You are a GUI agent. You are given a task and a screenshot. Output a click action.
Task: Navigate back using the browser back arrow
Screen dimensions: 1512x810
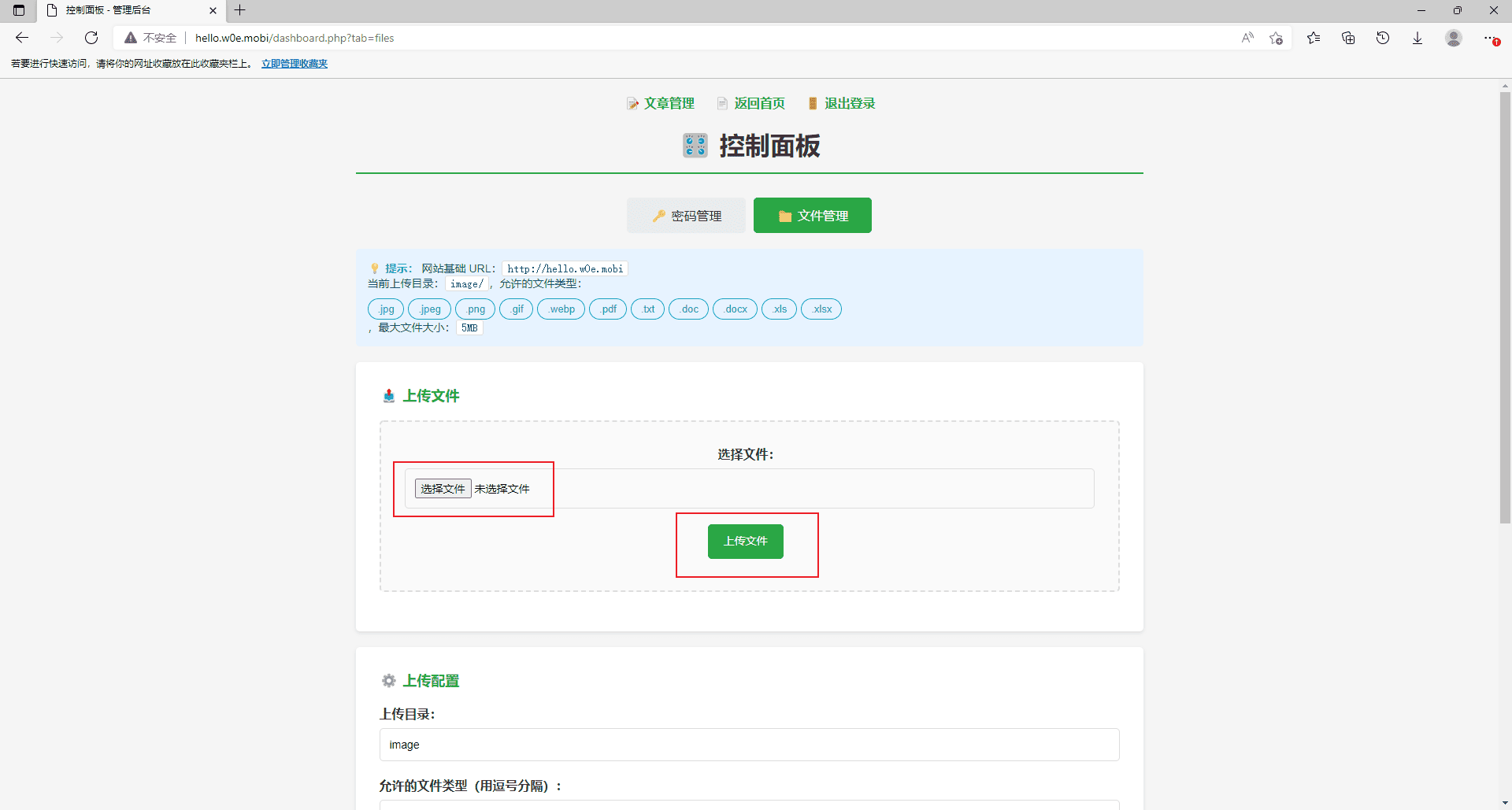(x=21, y=37)
